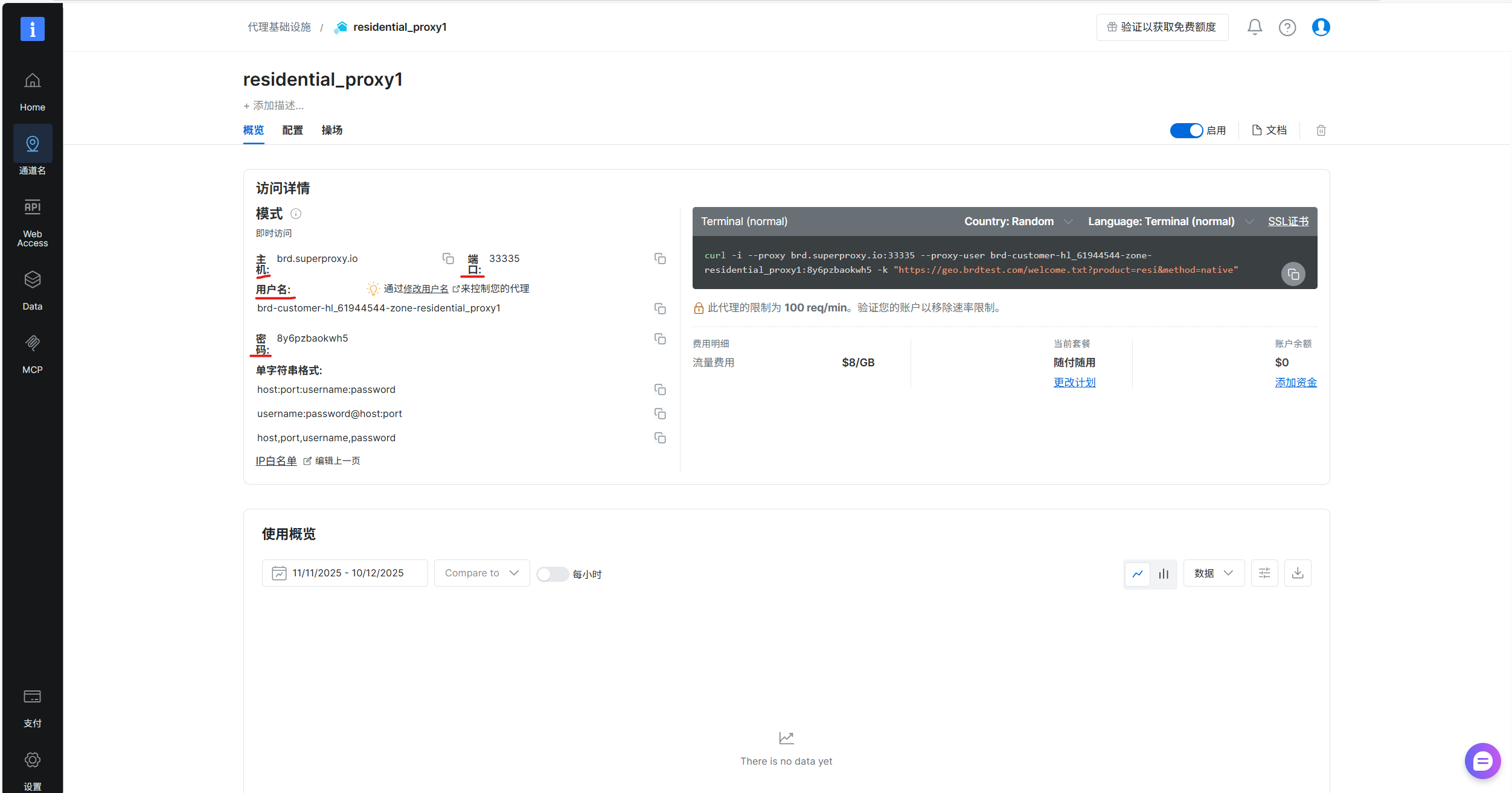
Task: Switch to bar chart view
Action: click(1163, 573)
